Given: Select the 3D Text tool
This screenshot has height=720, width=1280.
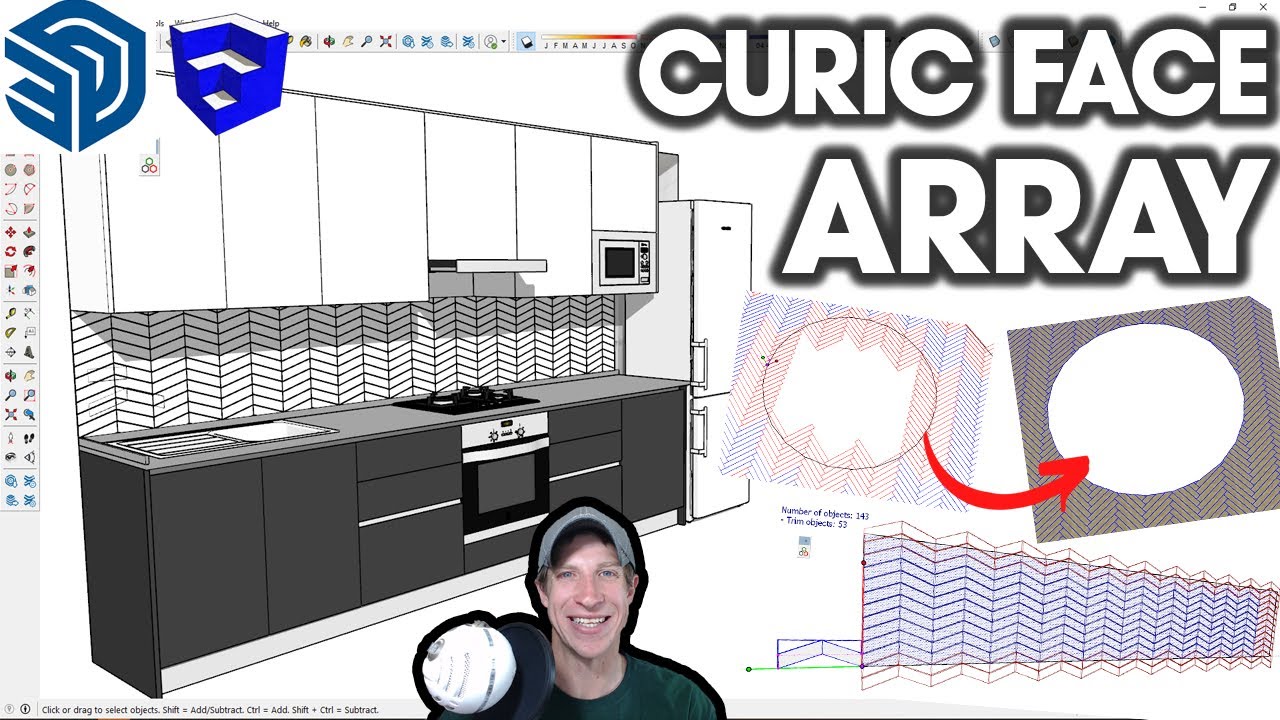Looking at the screenshot, I should pos(29,351).
